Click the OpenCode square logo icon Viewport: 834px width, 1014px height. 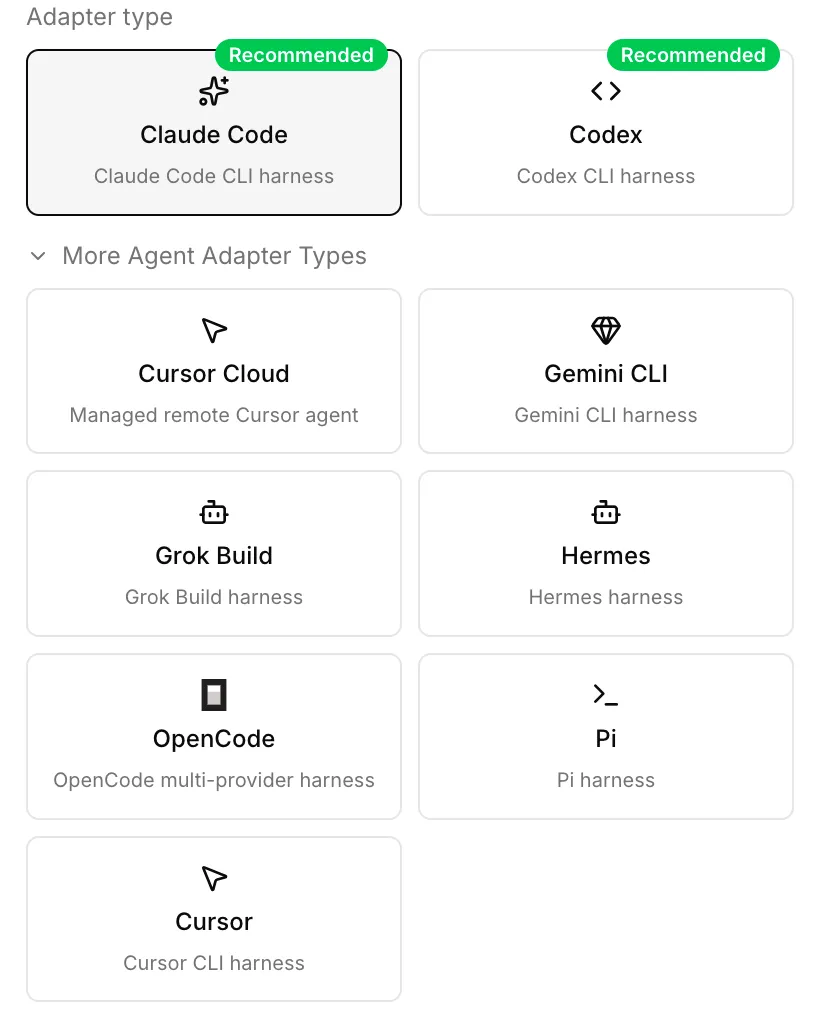point(214,695)
